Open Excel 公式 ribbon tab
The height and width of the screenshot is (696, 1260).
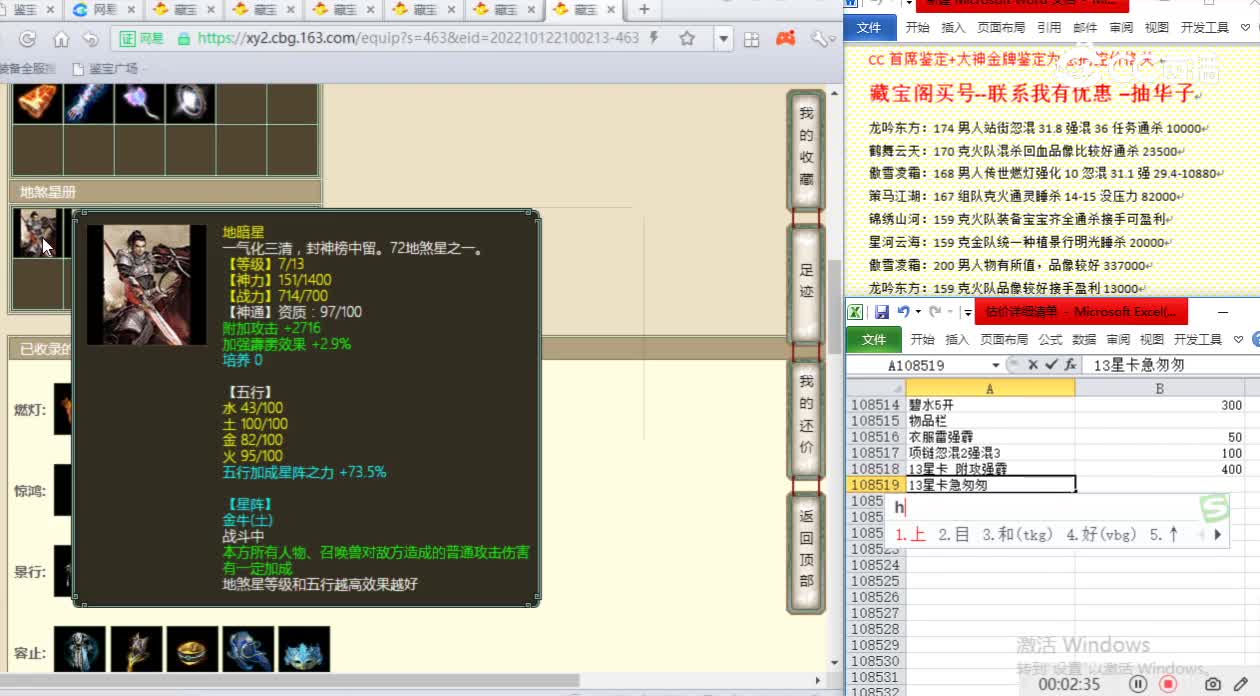1050,339
